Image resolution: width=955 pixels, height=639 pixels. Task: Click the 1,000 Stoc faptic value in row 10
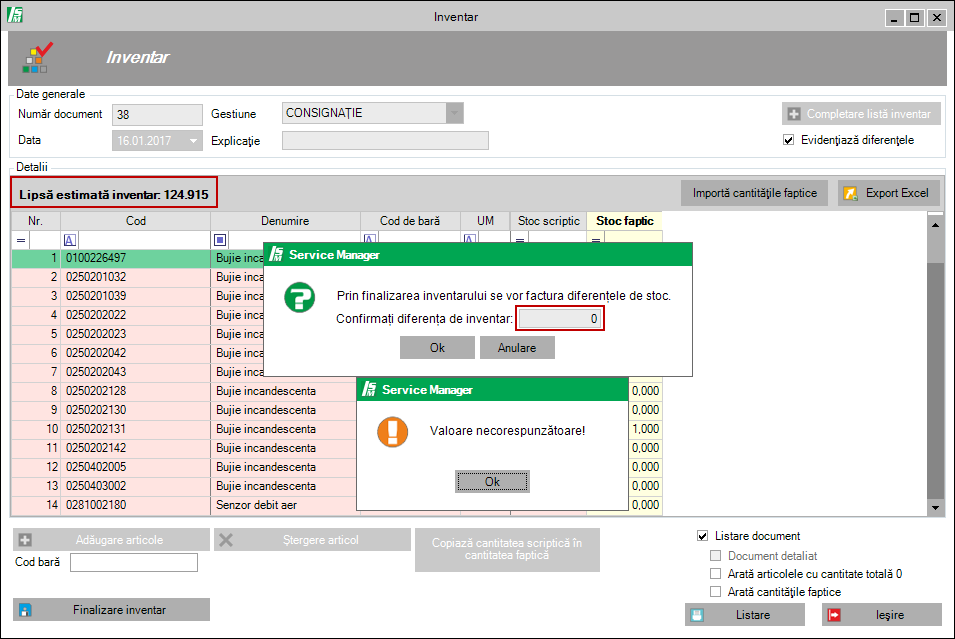coord(646,429)
